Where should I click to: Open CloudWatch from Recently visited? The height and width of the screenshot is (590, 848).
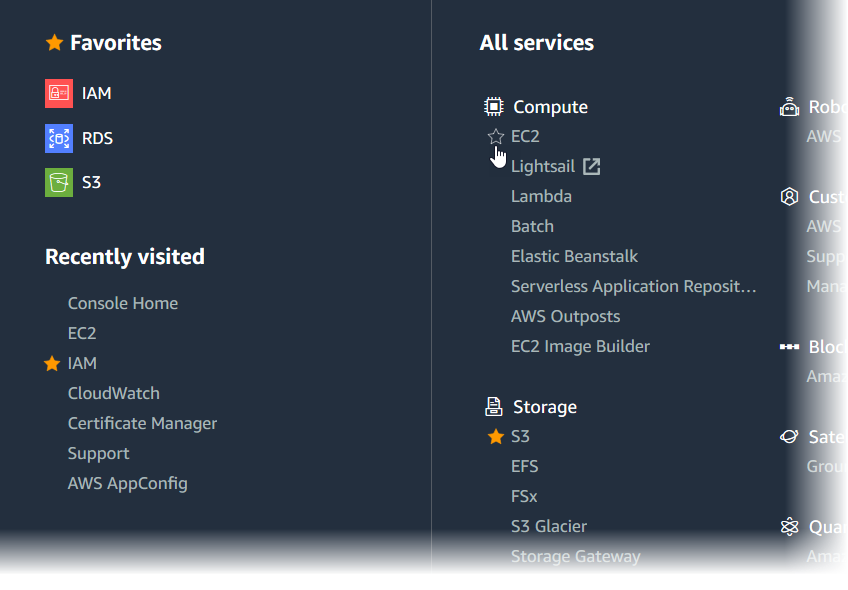[x=114, y=394]
